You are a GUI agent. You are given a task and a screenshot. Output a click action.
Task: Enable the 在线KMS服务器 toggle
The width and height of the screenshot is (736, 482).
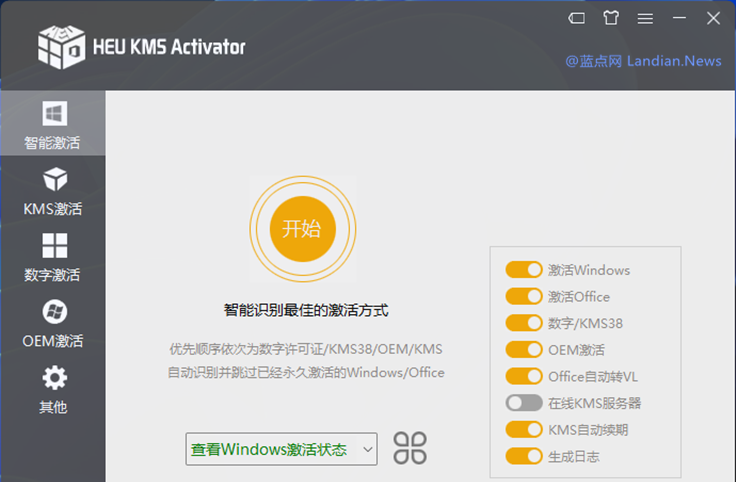point(523,403)
